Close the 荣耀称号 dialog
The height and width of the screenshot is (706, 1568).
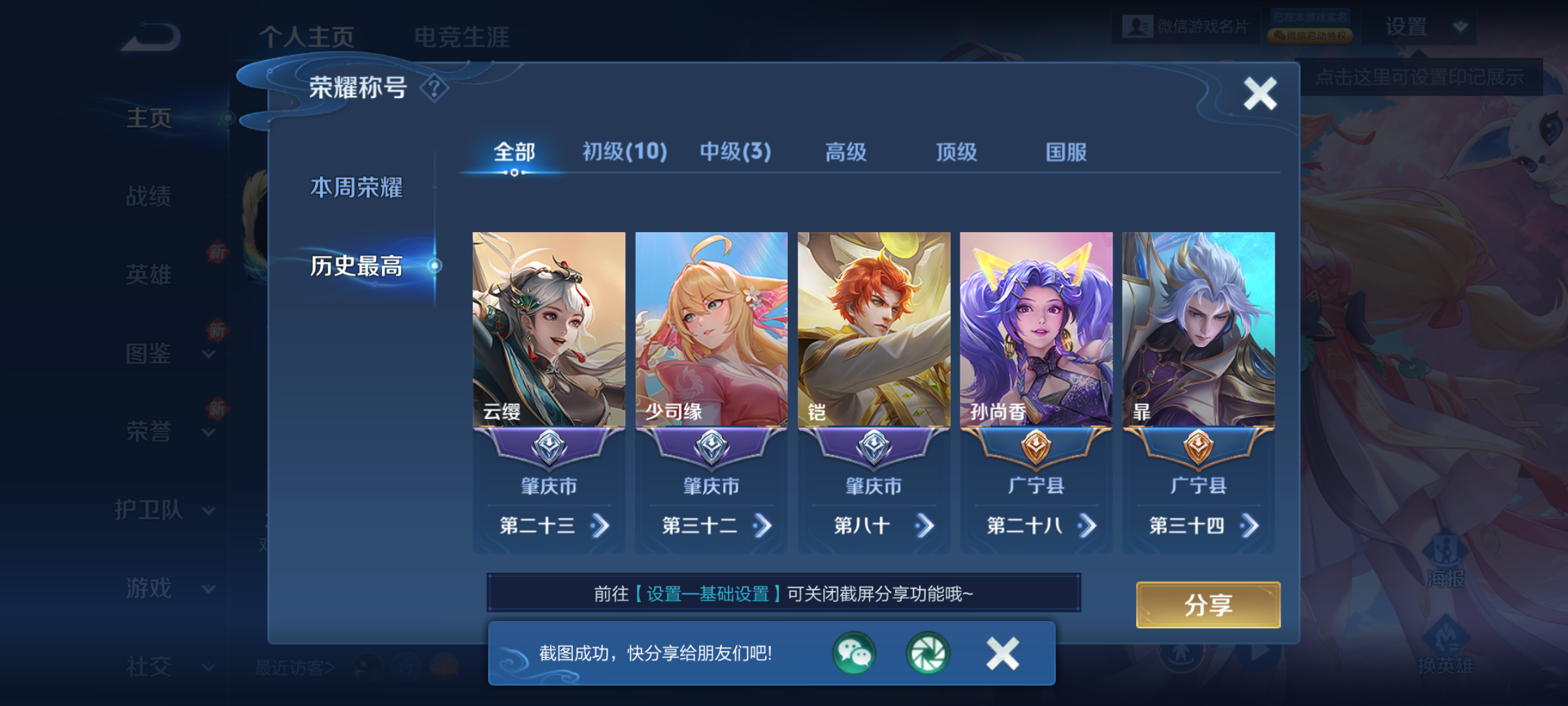1260,93
